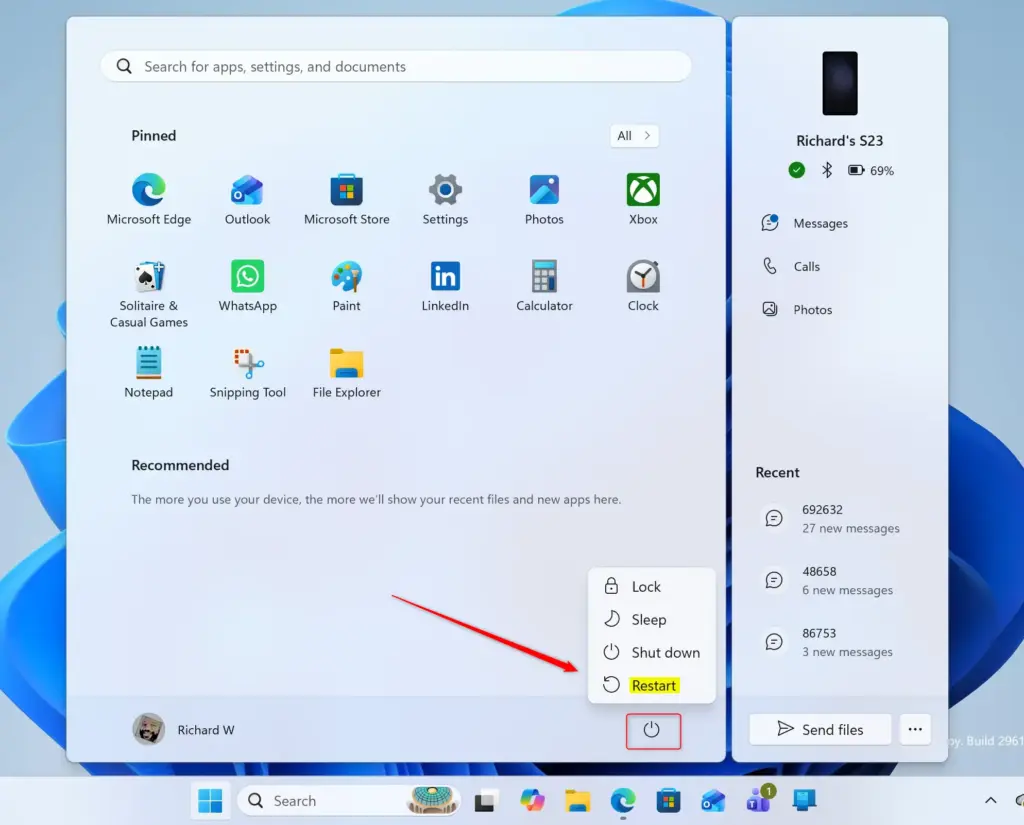Image resolution: width=1024 pixels, height=825 pixels.
Task: Open conversation 48658 with 6 new messages
Action: pos(839,581)
